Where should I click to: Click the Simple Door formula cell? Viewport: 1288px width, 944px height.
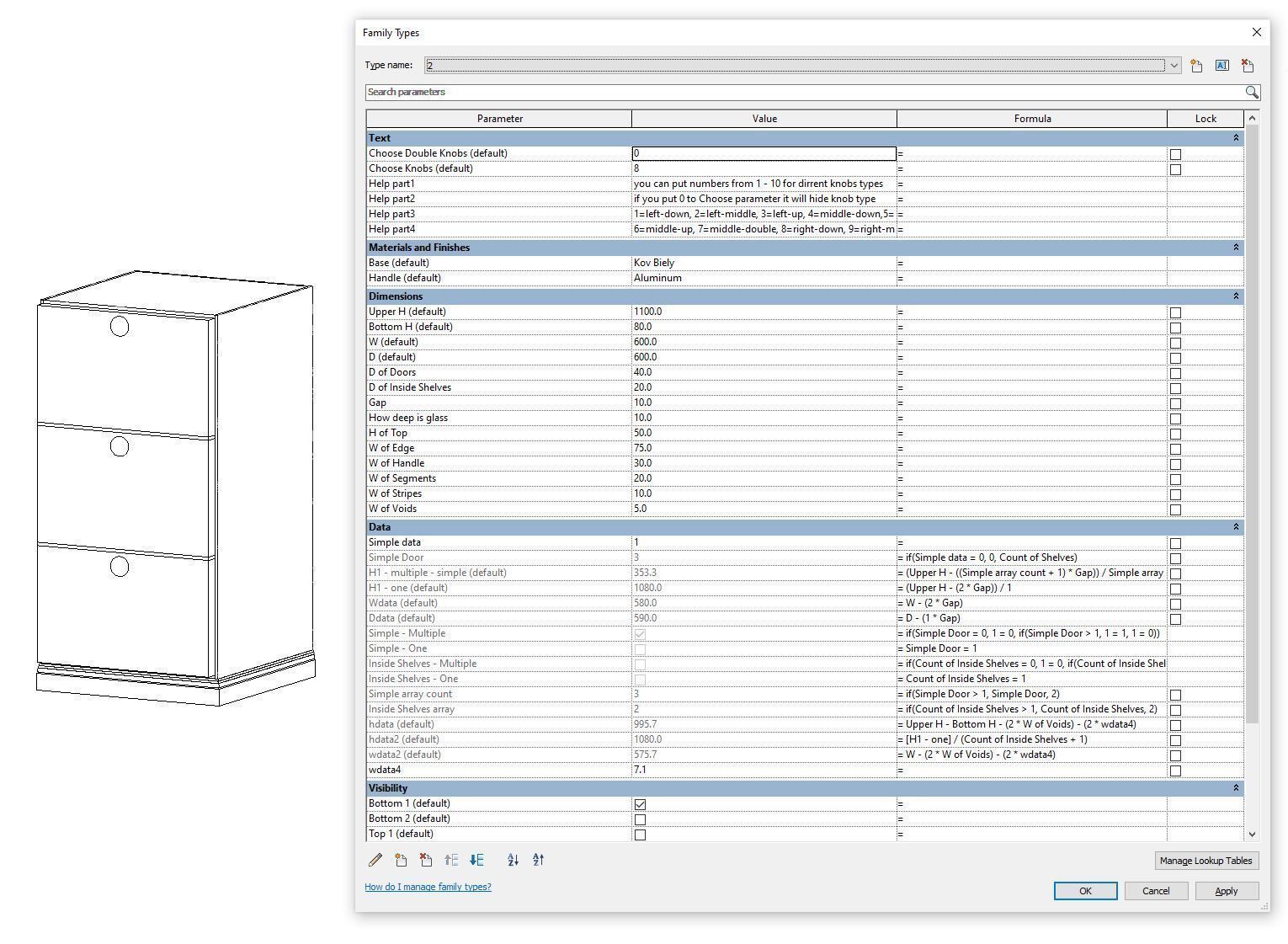[1031, 557]
